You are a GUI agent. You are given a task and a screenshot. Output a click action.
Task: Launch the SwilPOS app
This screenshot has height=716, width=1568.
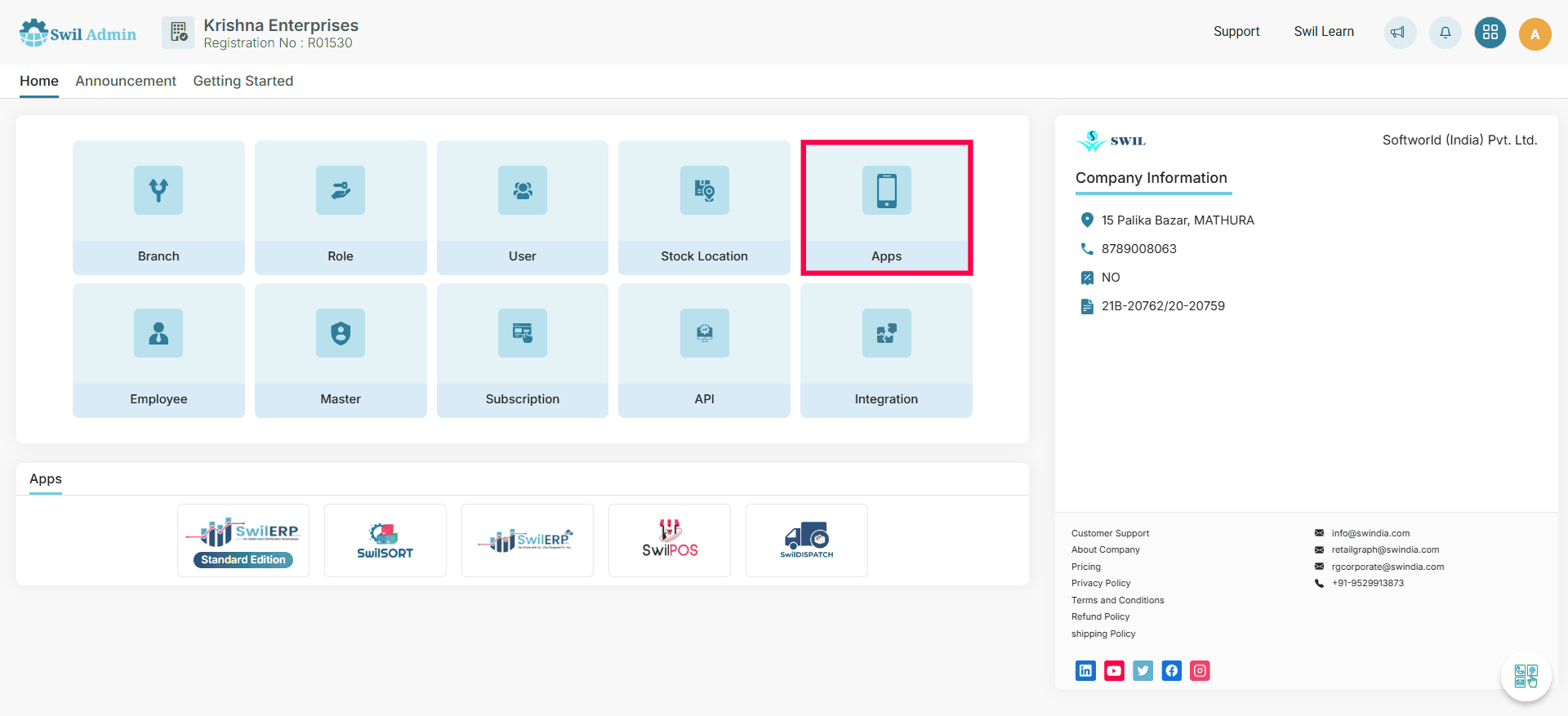[x=670, y=540]
